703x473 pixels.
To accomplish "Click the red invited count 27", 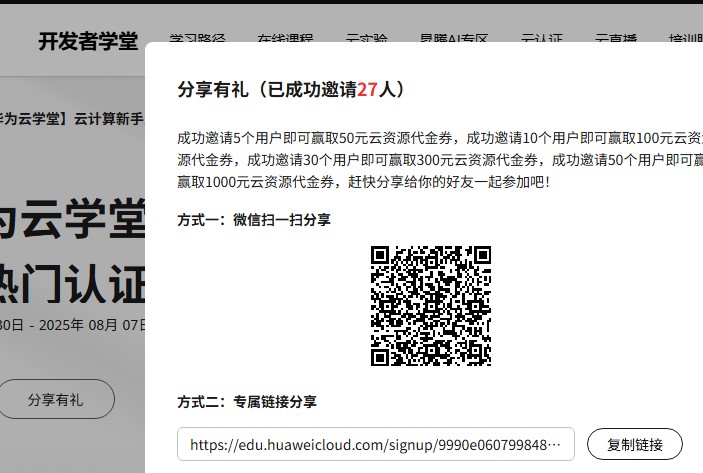I will 367,89.
